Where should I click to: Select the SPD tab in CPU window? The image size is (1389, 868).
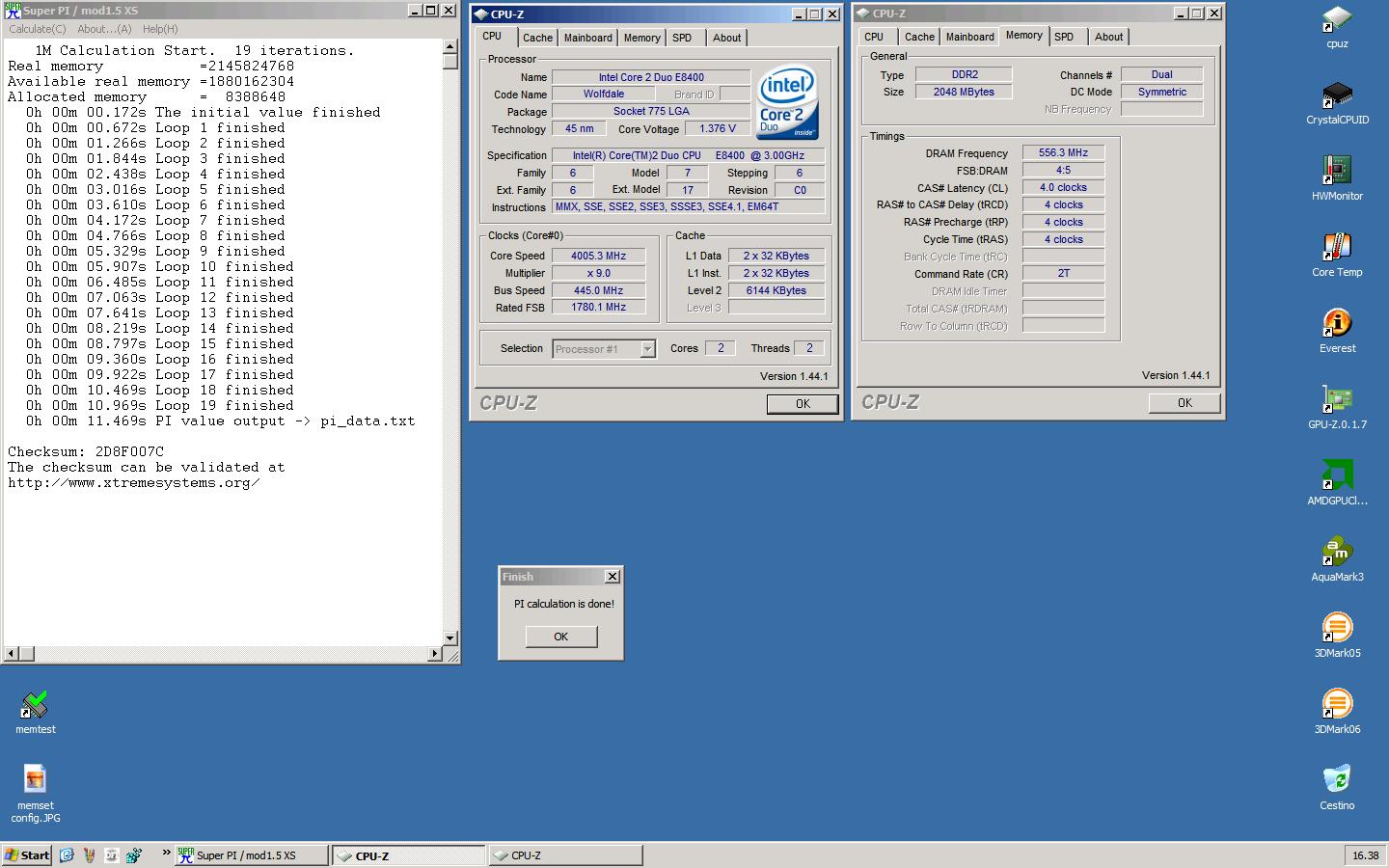(682, 38)
